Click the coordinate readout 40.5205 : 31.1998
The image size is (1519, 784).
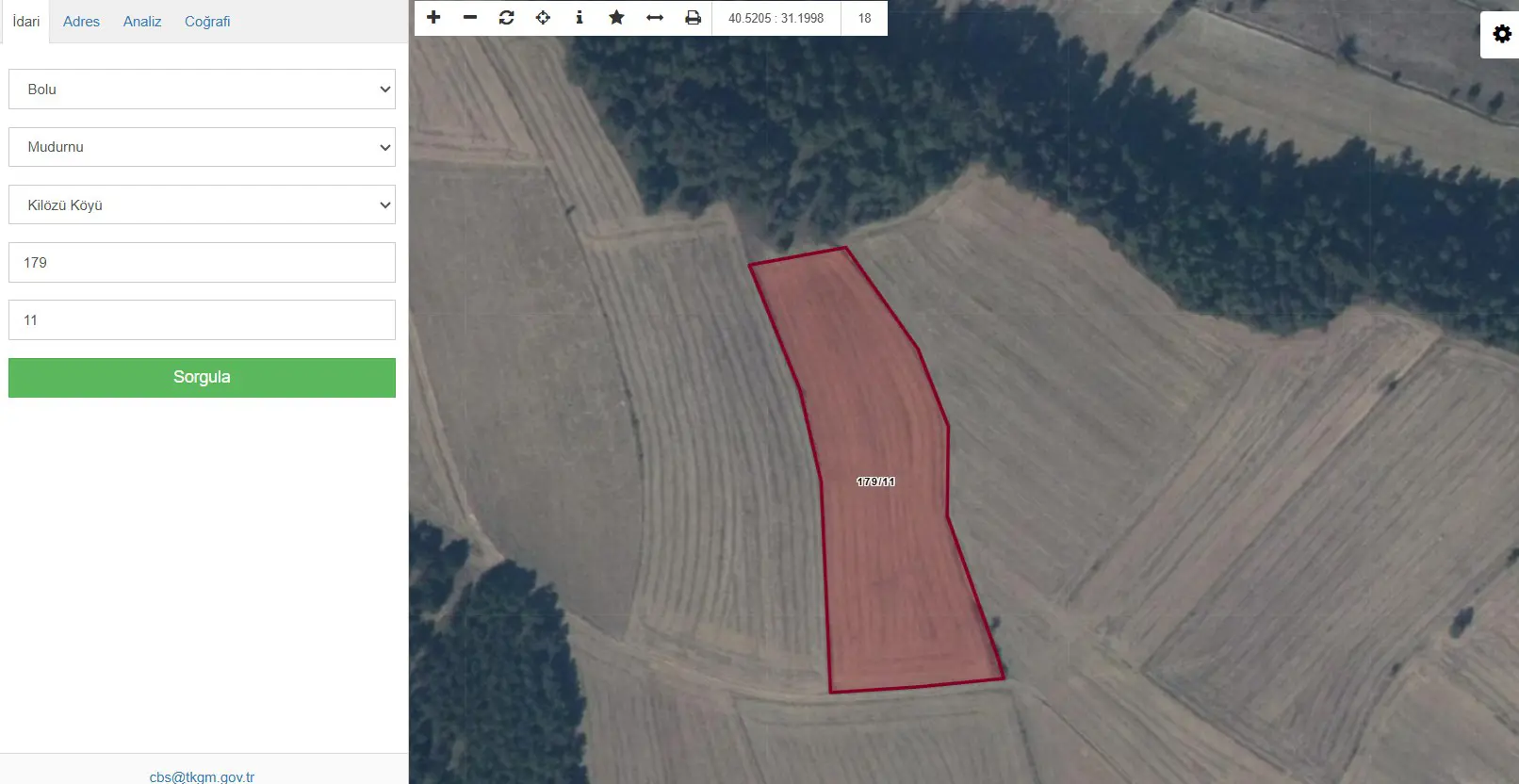coord(776,18)
